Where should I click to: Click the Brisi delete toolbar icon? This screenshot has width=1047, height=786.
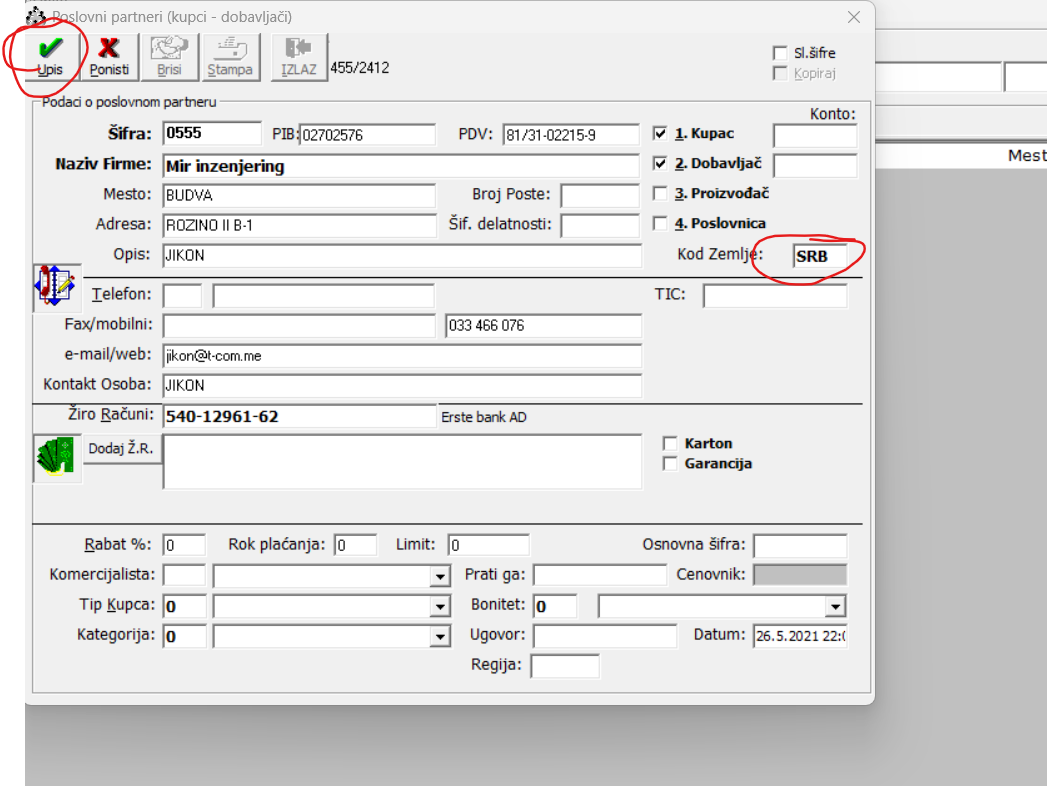click(169, 49)
